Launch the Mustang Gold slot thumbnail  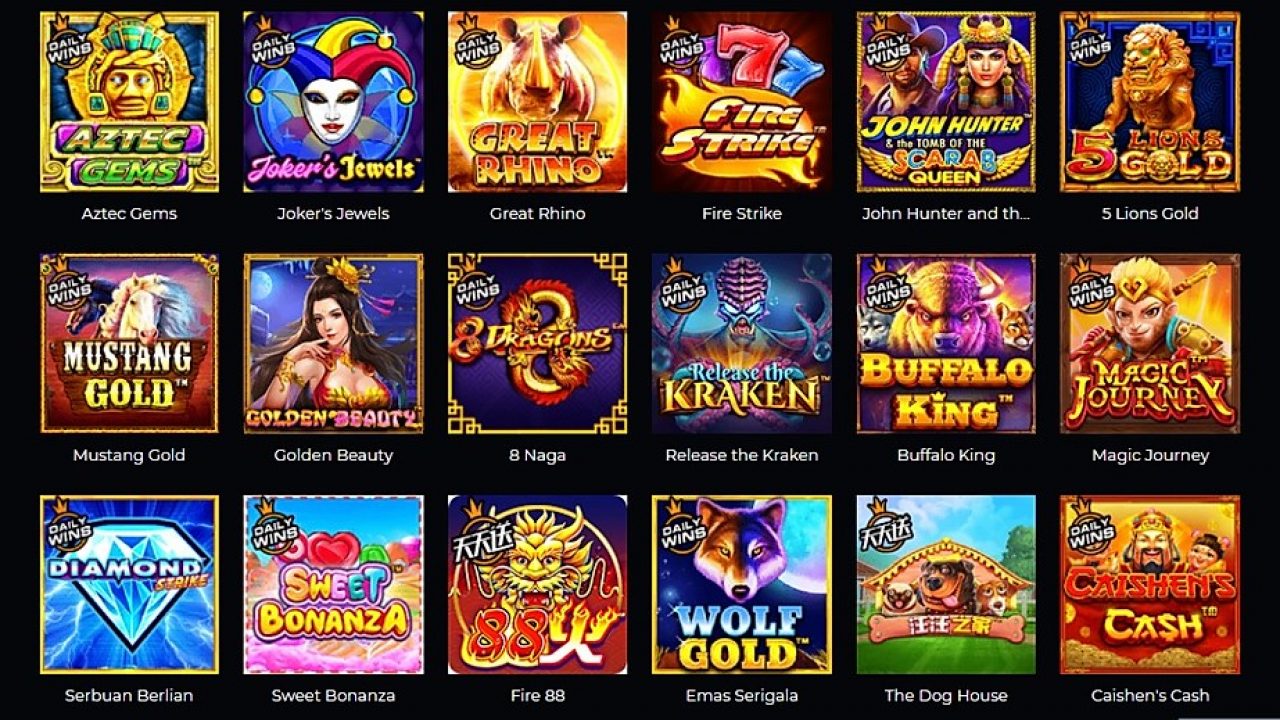pyautogui.click(x=129, y=343)
